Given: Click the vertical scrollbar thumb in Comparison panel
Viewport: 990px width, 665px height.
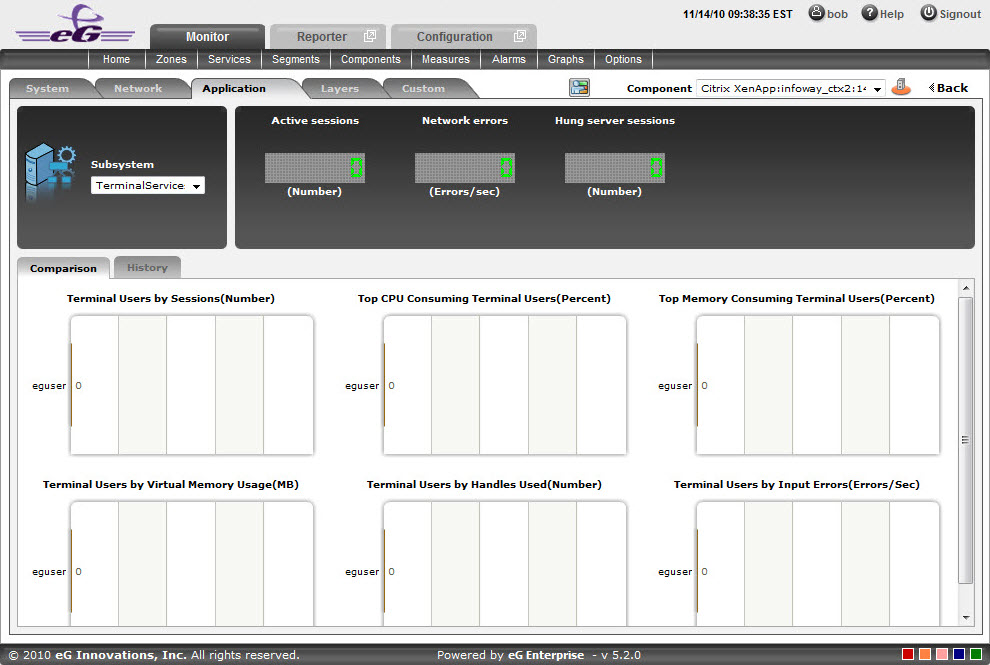Looking at the screenshot, I should (966, 440).
